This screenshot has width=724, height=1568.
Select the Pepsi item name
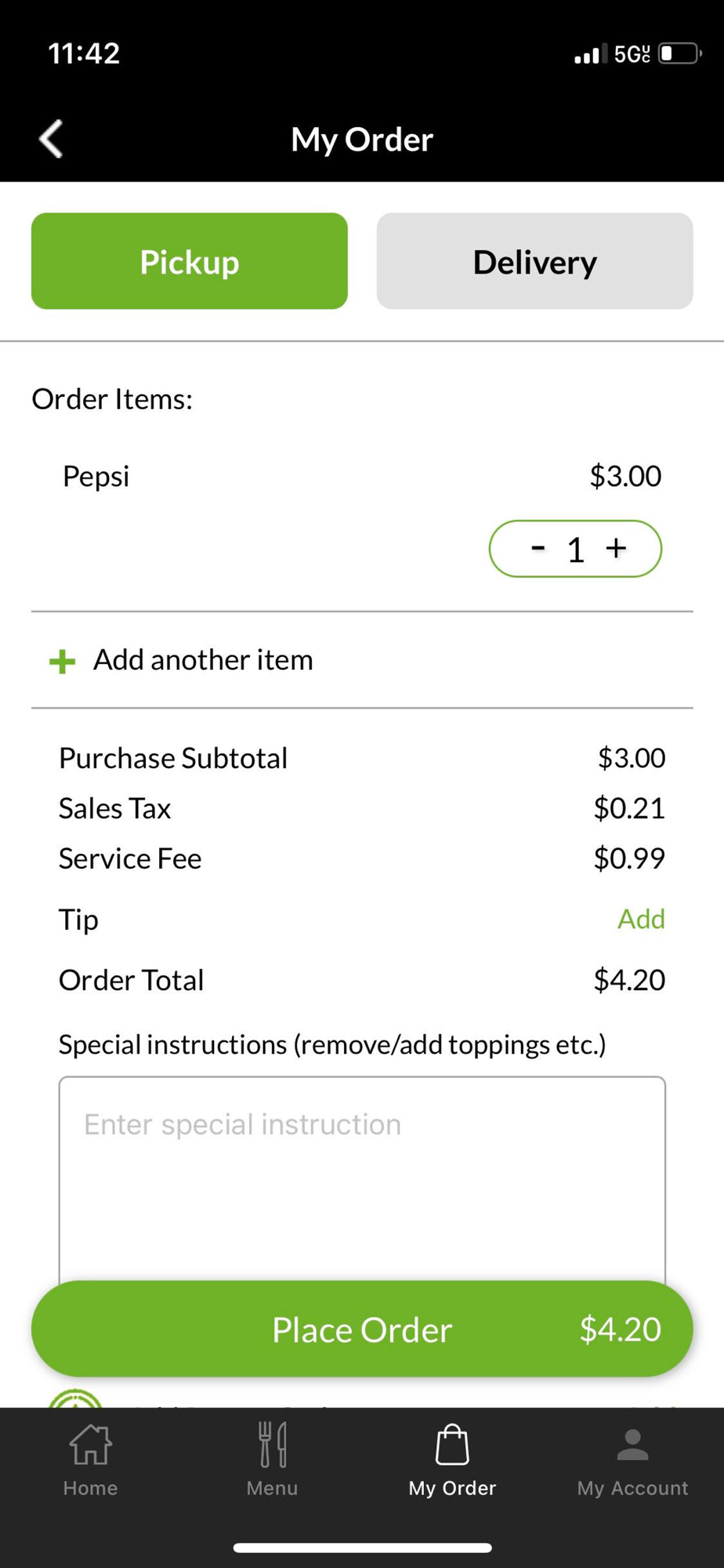tap(96, 476)
